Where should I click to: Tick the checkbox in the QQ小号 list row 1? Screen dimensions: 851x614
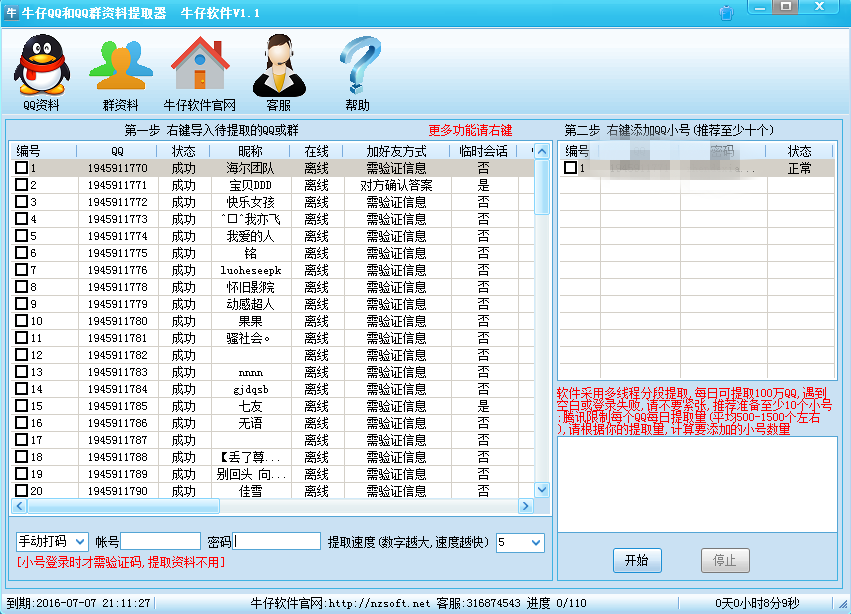pyautogui.click(x=570, y=168)
